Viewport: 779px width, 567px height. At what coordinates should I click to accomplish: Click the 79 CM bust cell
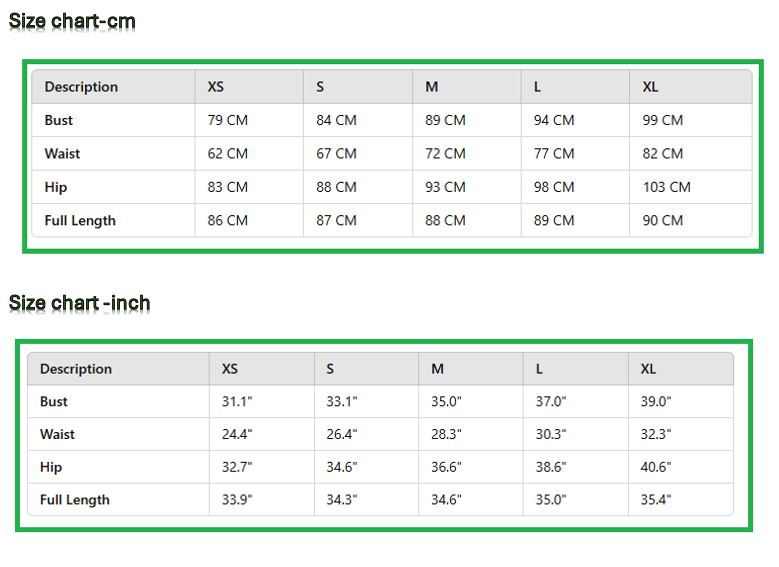(x=228, y=120)
